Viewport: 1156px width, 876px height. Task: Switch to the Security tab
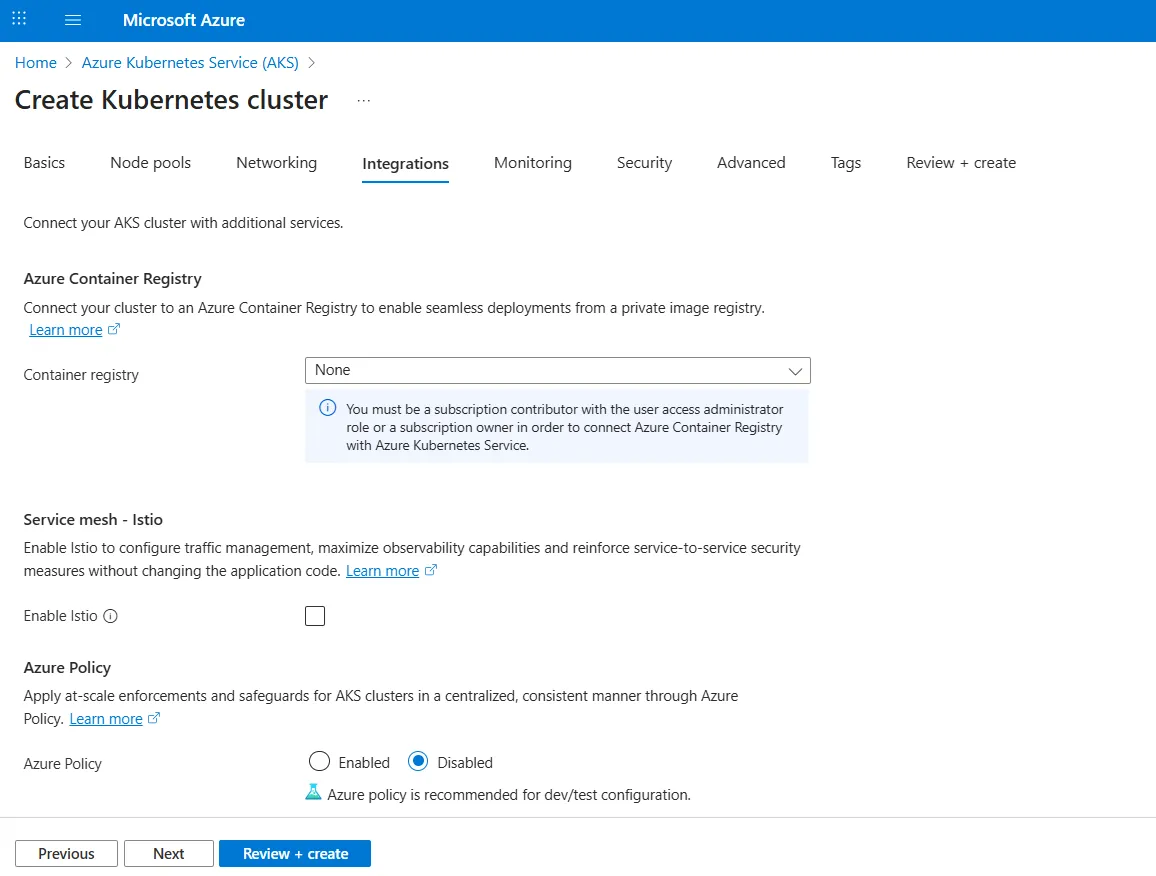(x=644, y=163)
